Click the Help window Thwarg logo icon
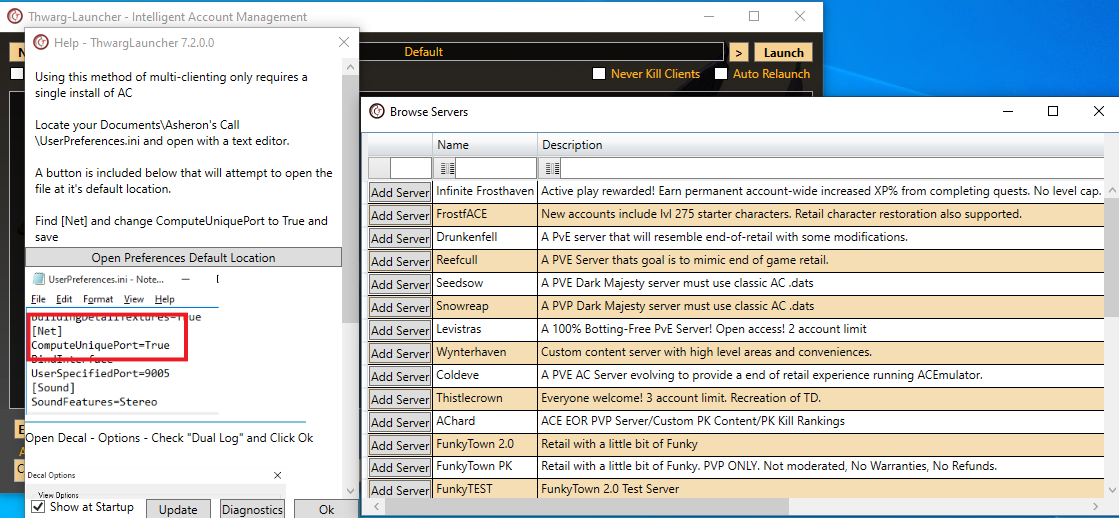This screenshot has width=1119, height=518. pyautogui.click(x=41, y=43)
